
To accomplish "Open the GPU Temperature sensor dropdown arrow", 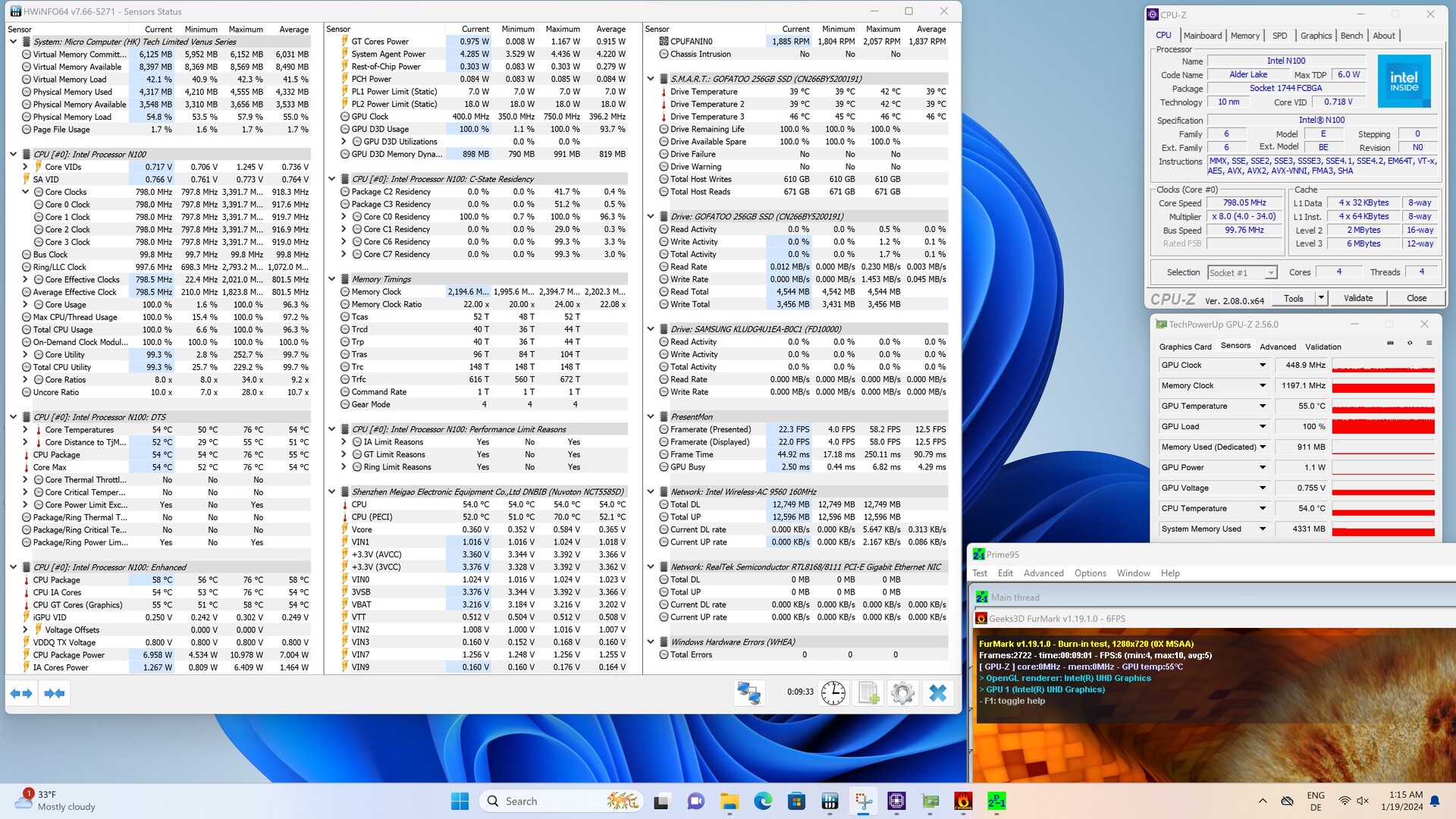I will [1263, 406].
